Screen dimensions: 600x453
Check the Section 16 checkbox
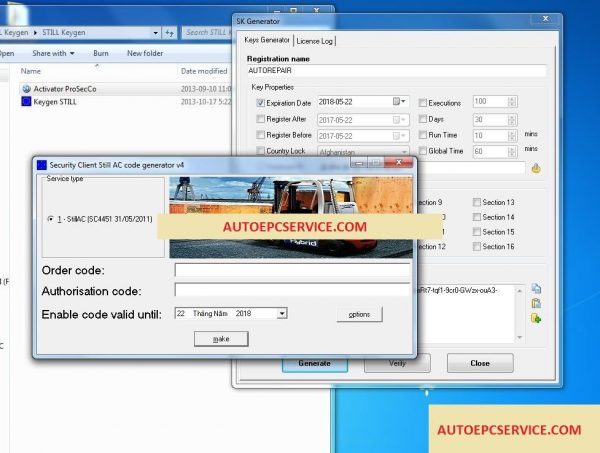point(477,246)
